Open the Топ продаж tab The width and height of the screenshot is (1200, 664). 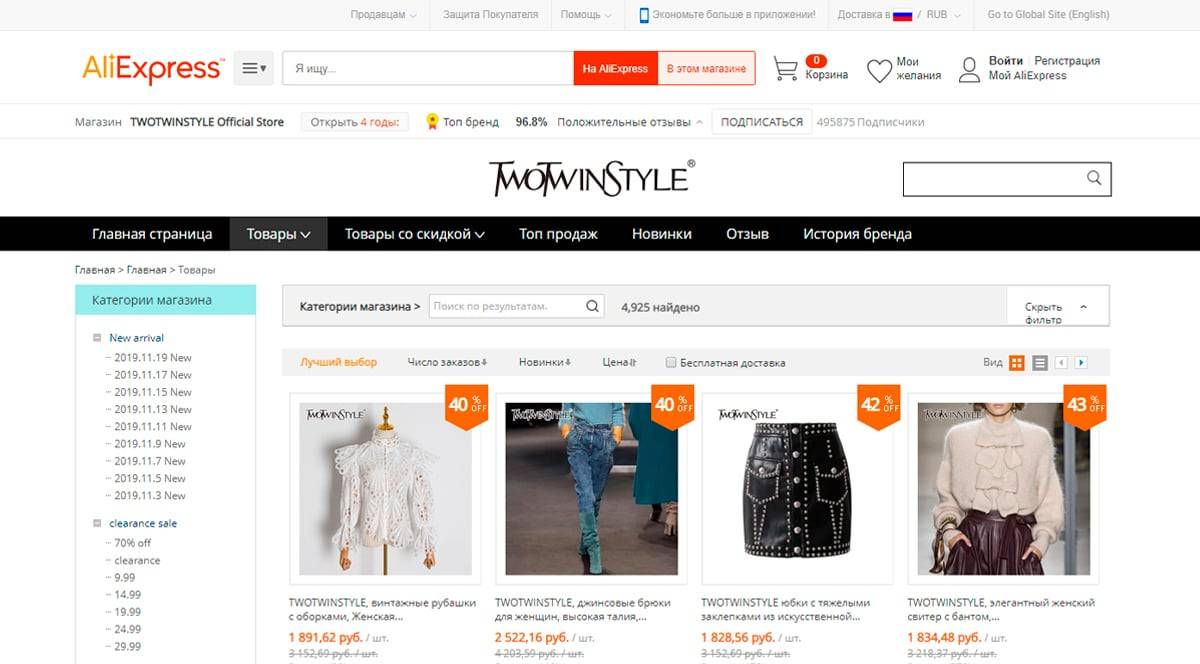[x=558, y=234]
